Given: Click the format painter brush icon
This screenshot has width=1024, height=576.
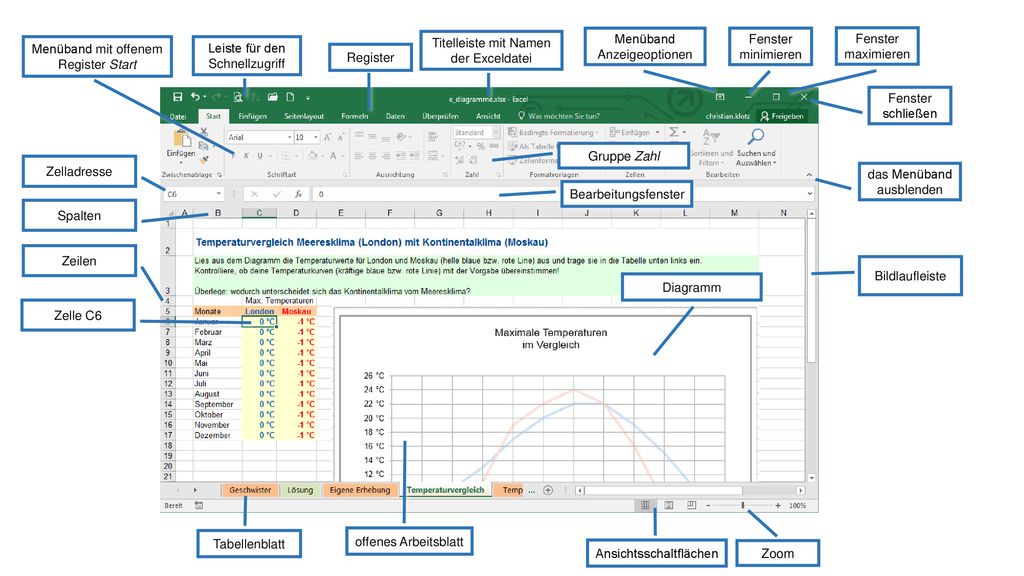Looking at the screenshot, I should click(x=204, y=159).
